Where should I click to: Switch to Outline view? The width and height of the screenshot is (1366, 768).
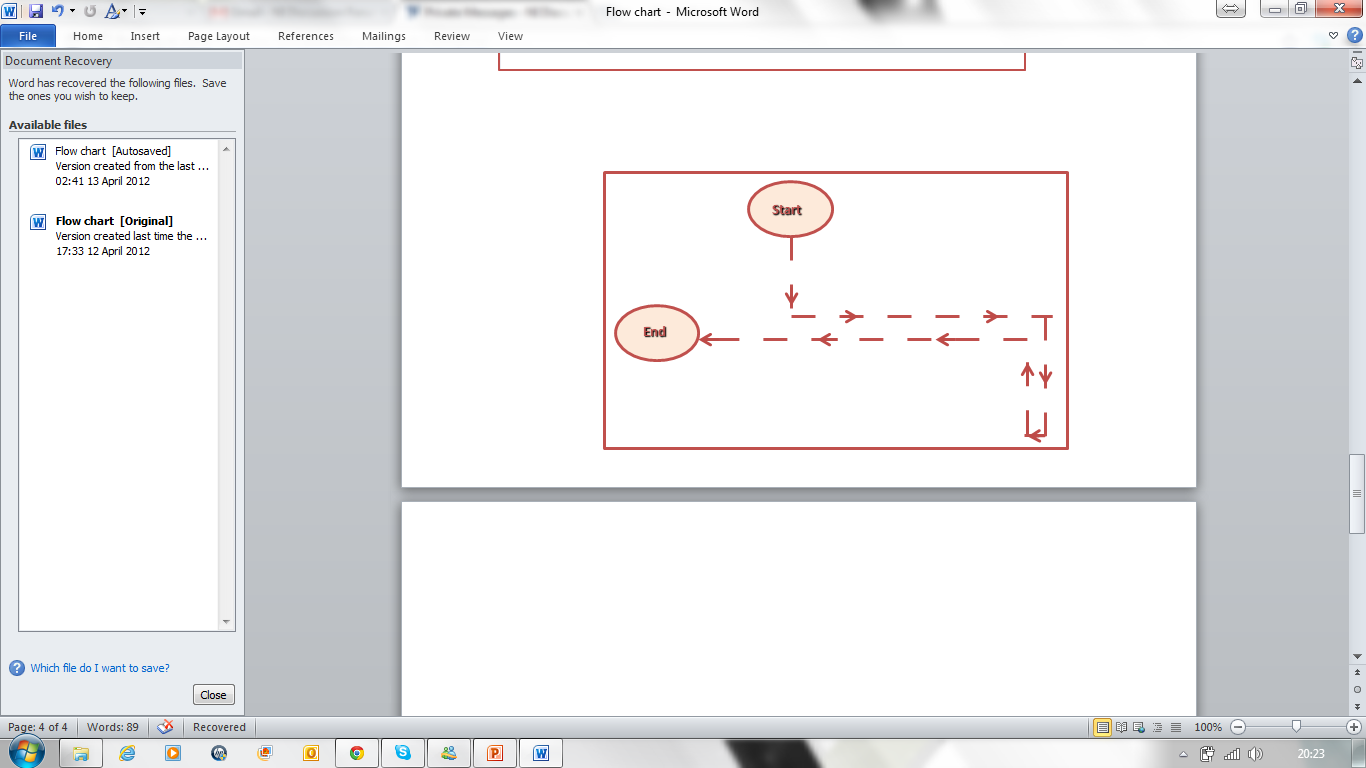click(x=1158, y=727)
